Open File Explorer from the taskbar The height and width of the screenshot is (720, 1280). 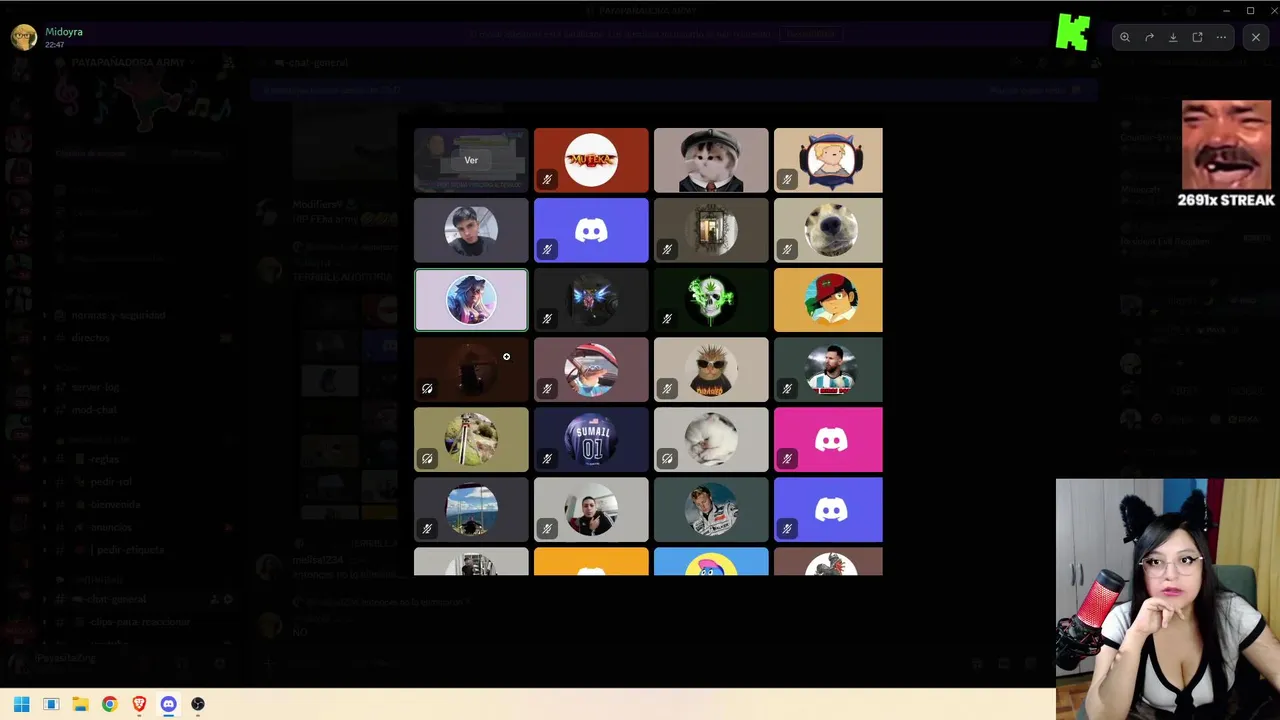click(80, 704)
